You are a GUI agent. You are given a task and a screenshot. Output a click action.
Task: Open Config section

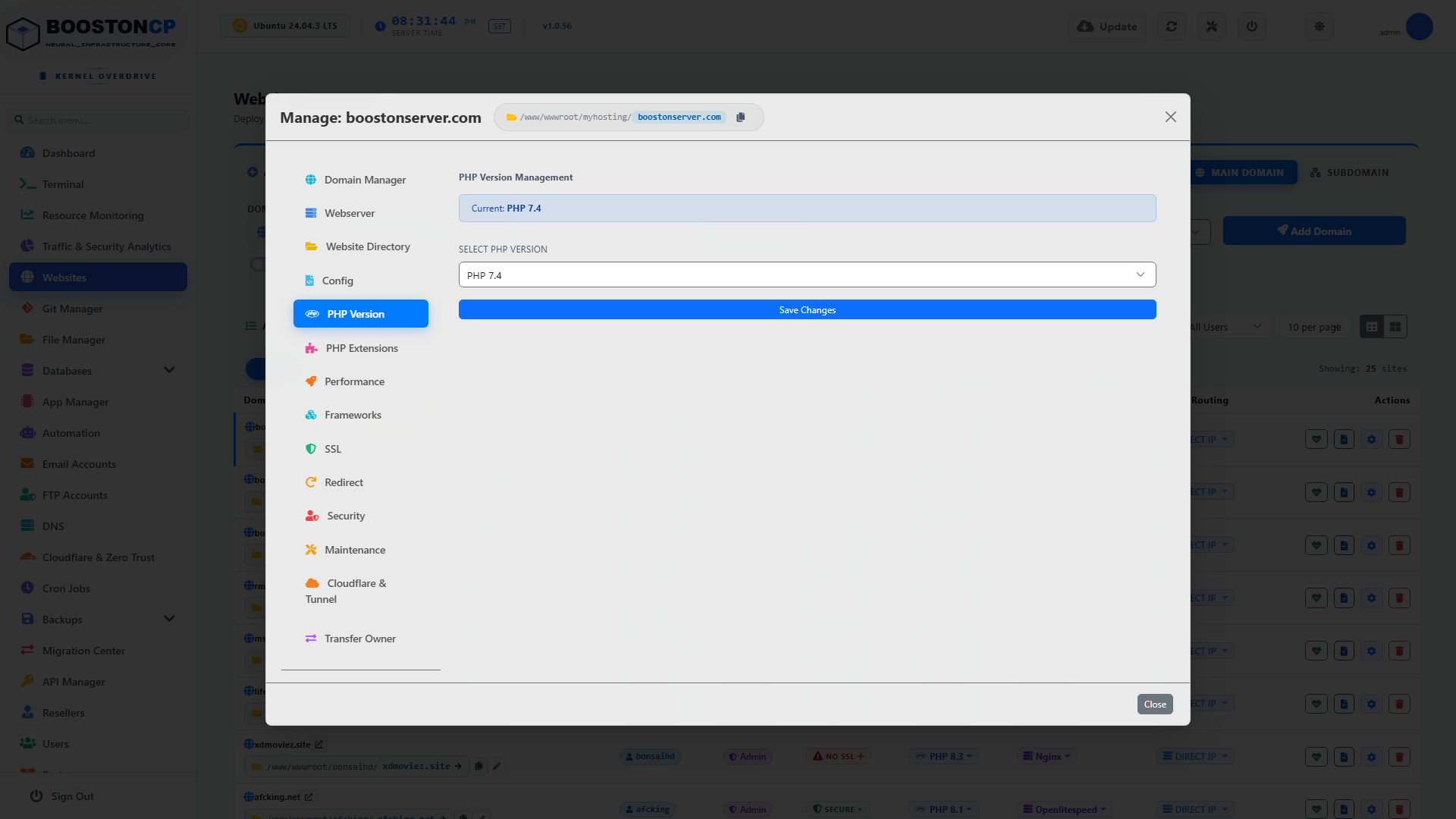[x=361, y=281]
